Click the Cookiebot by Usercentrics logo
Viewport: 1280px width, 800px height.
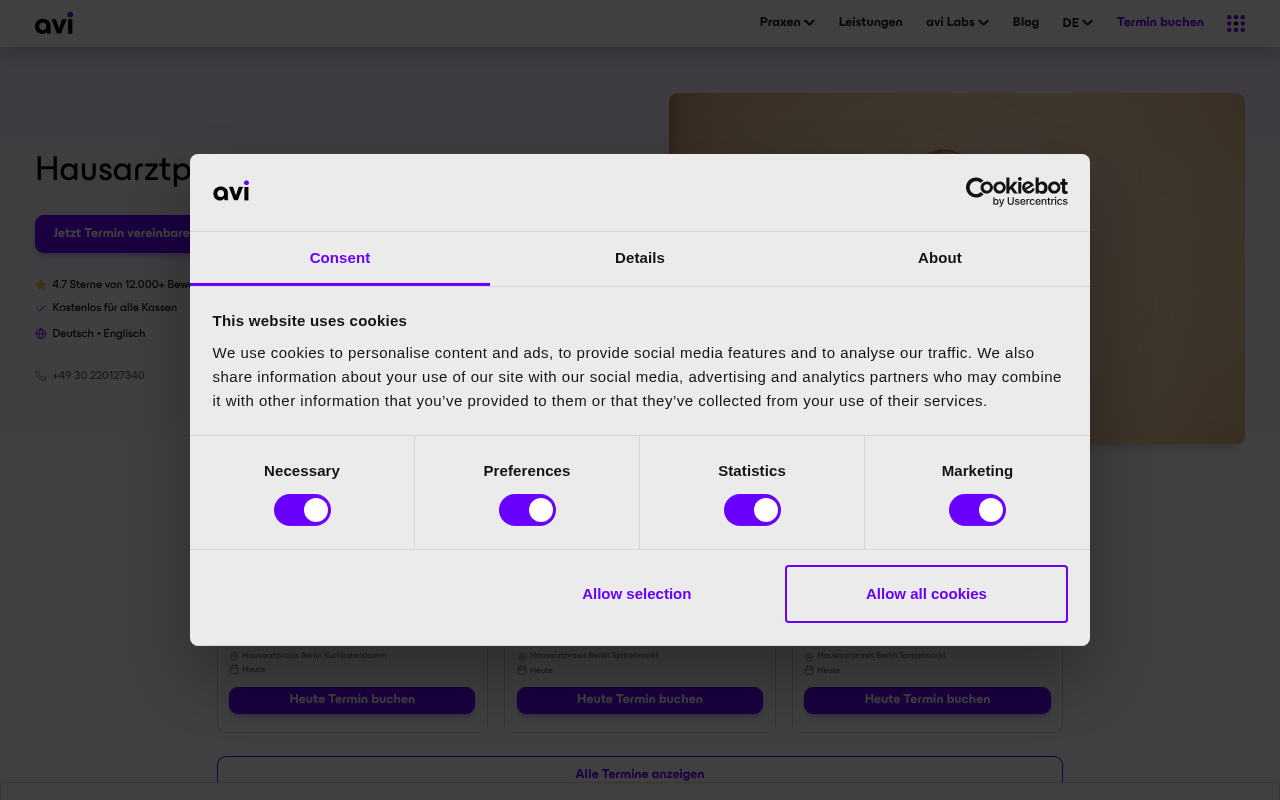1016,192
